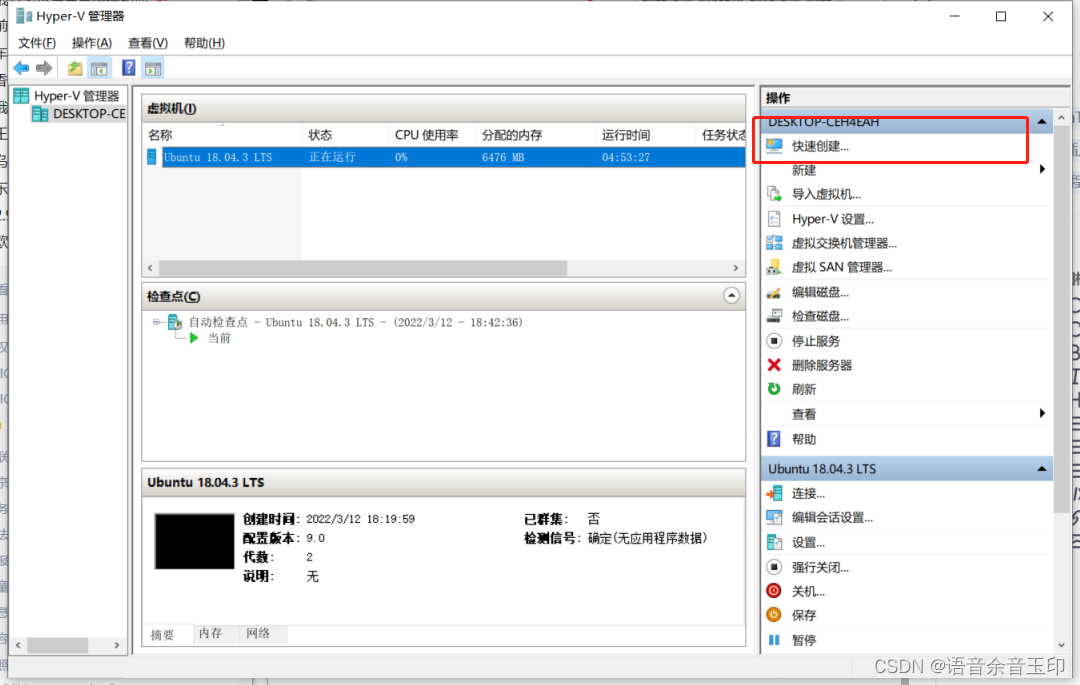Expand the 查看 submenu arrow in actions
The width and height of the screenshot is (1080, 685).
click(x=1042, y=413)
